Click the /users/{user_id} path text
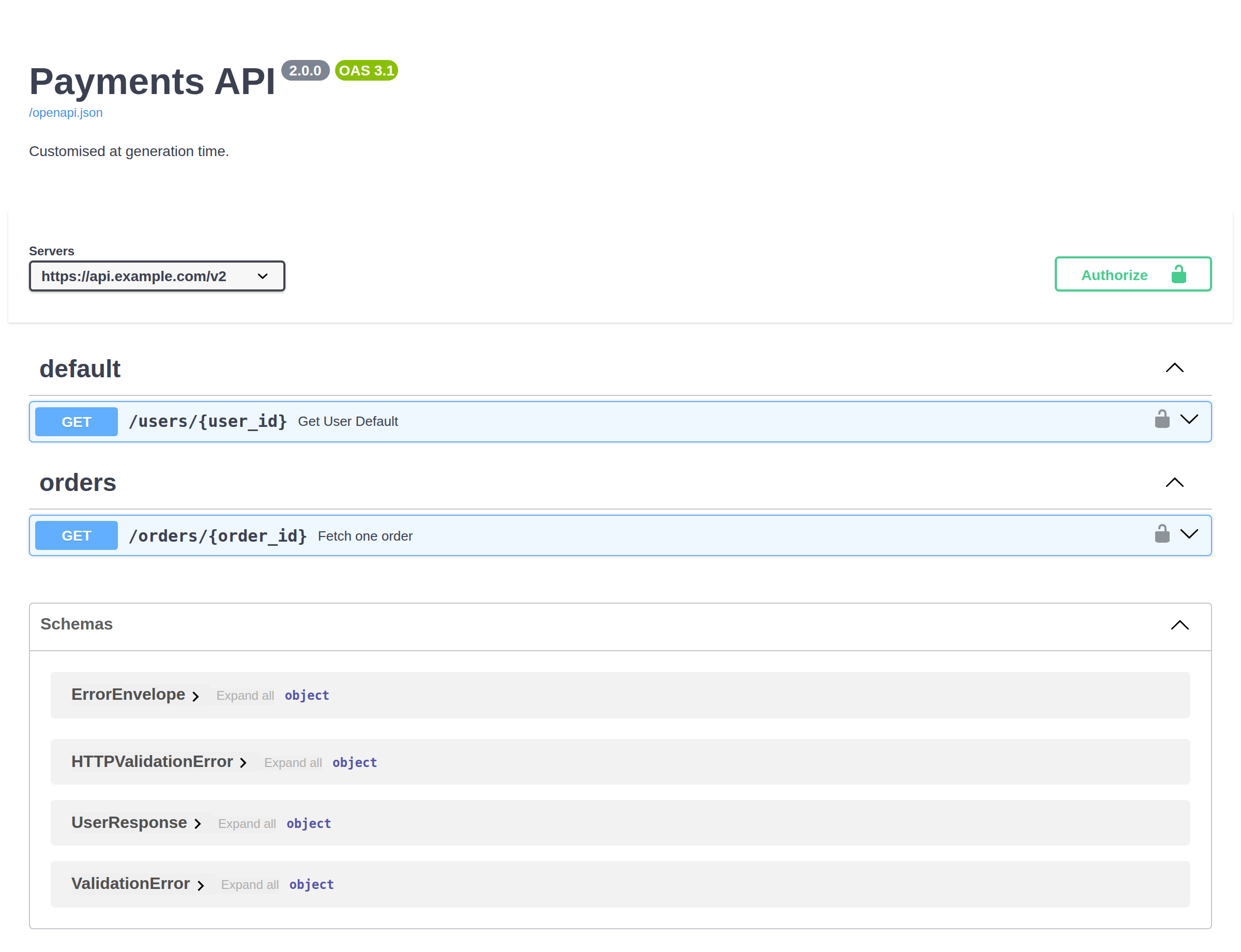The image size is (1241, 952). click(x=207, y=421)
